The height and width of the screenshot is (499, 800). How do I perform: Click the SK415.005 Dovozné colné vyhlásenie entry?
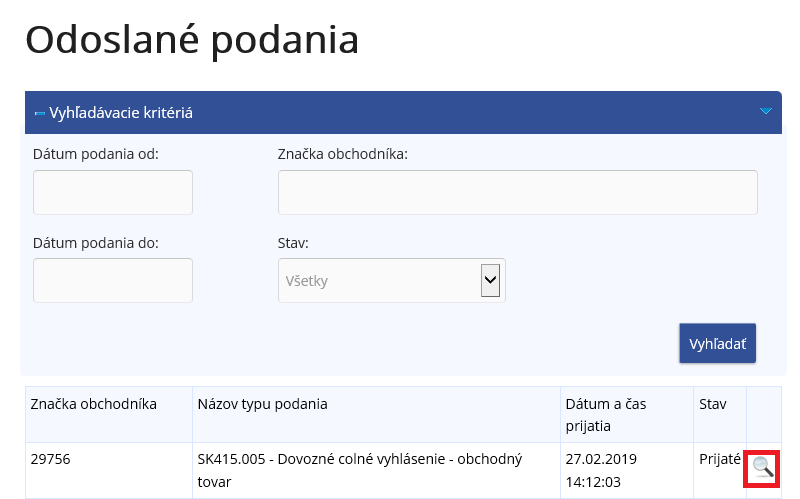coord(360,470)
